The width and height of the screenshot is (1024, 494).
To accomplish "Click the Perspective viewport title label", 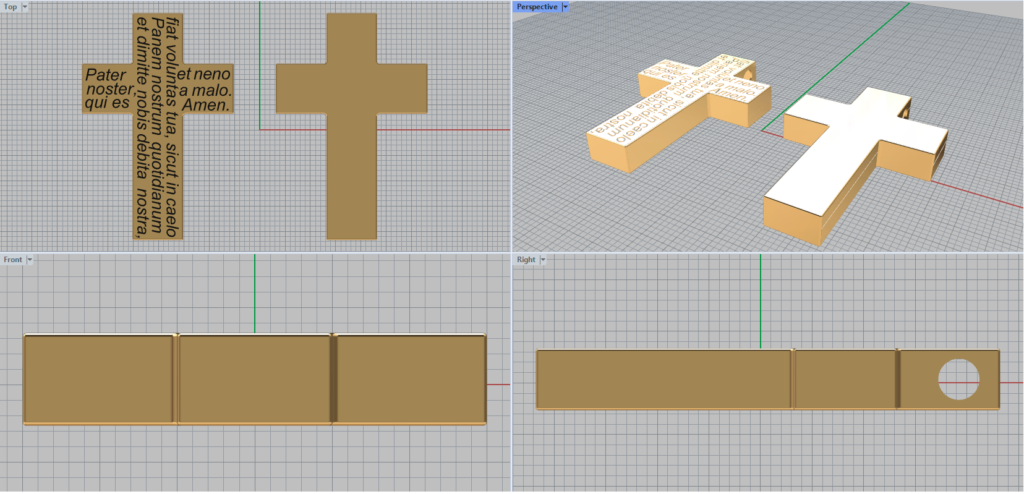I will click(536, 6).
